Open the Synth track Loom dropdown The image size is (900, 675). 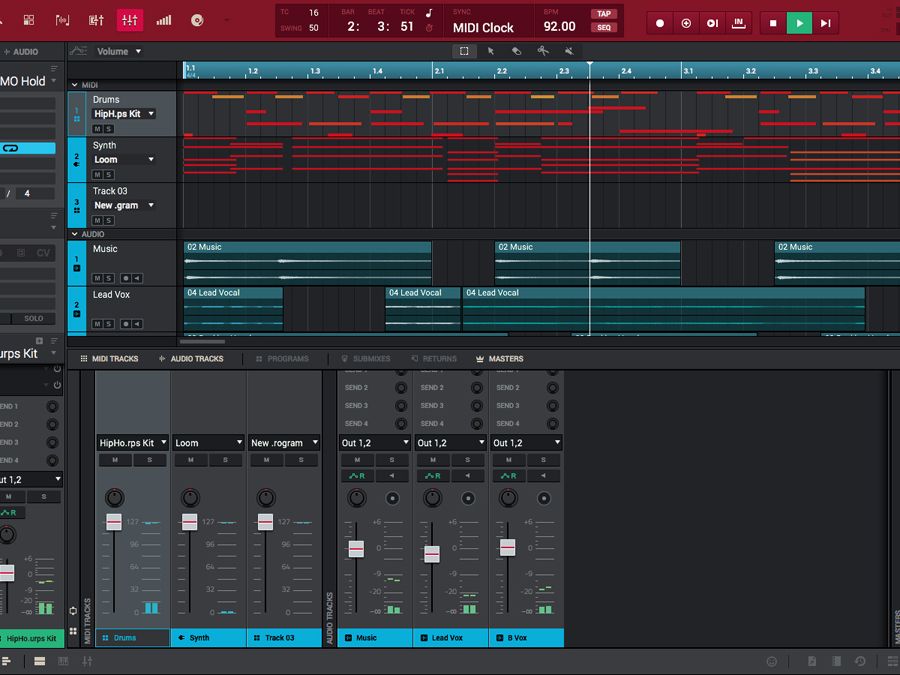tap(124, 160)
